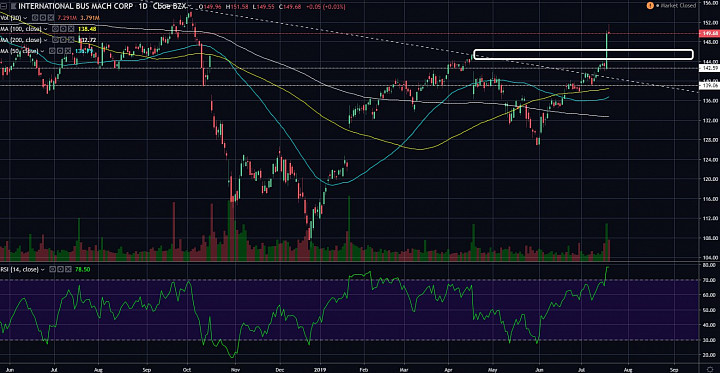The width and height of the screenshot is (720, 373).
Task: Open settings for MA (50, close)
Action: (x=60, y=51)
